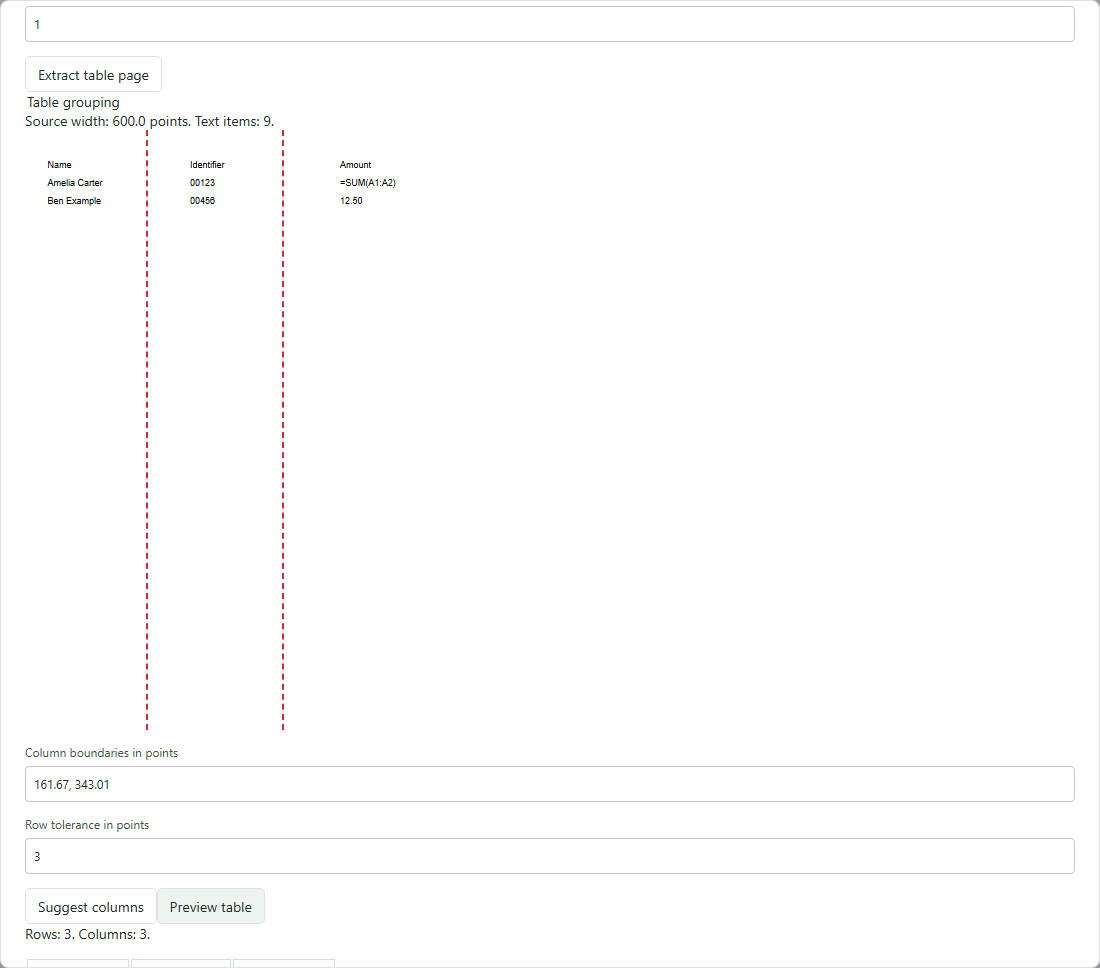Edit the Column boundaries in points field
Viewport: 1100px width, 968px height.
pyautogui.click(x=549, y=784)
